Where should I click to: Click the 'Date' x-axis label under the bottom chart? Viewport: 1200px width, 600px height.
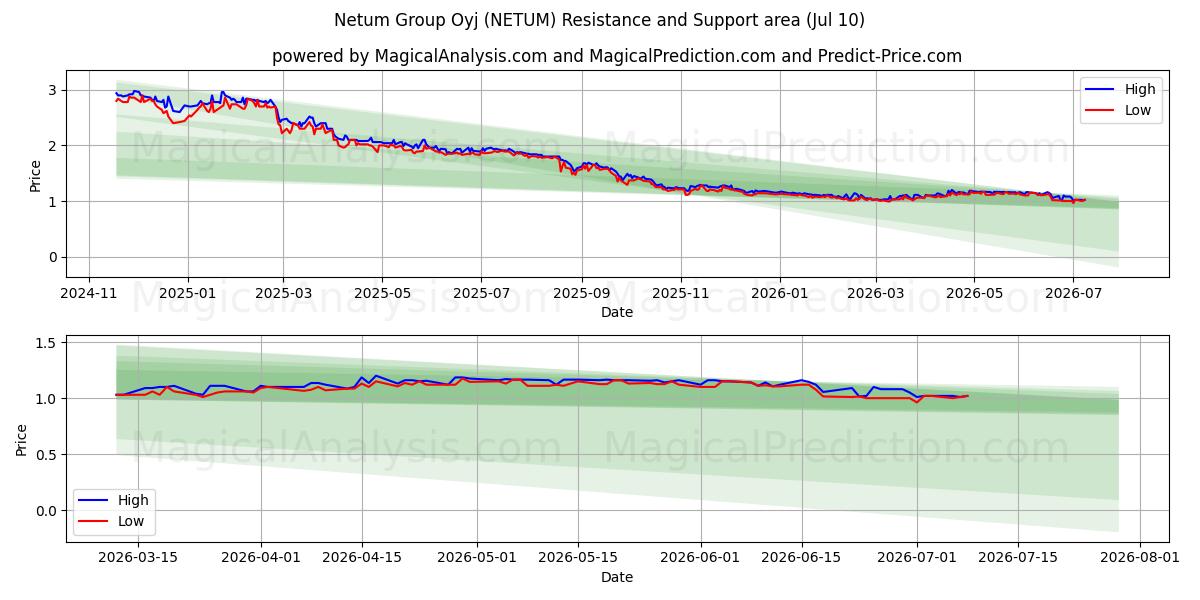(x=617, y=577)
